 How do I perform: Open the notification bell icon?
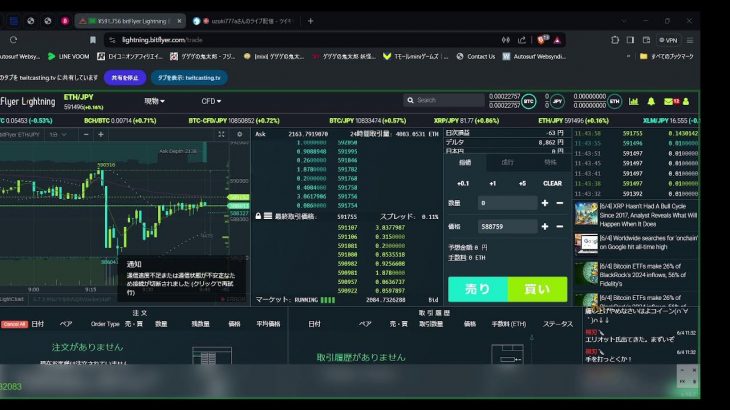tap(651, 101)
